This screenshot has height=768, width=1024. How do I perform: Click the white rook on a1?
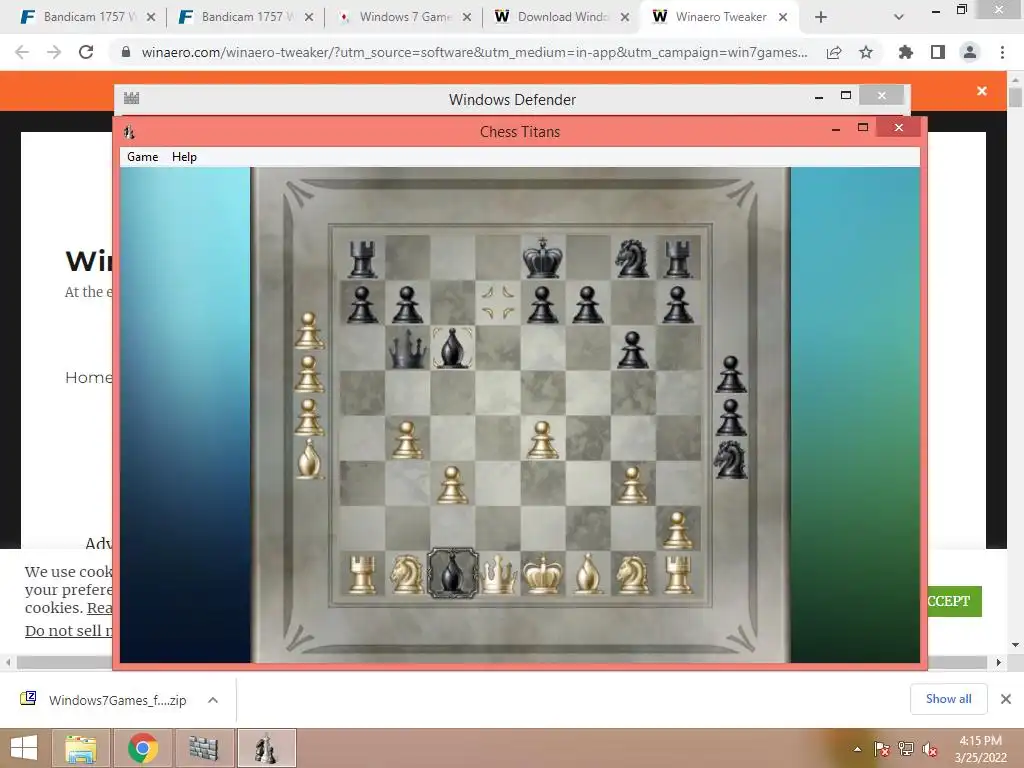point(362,575)
